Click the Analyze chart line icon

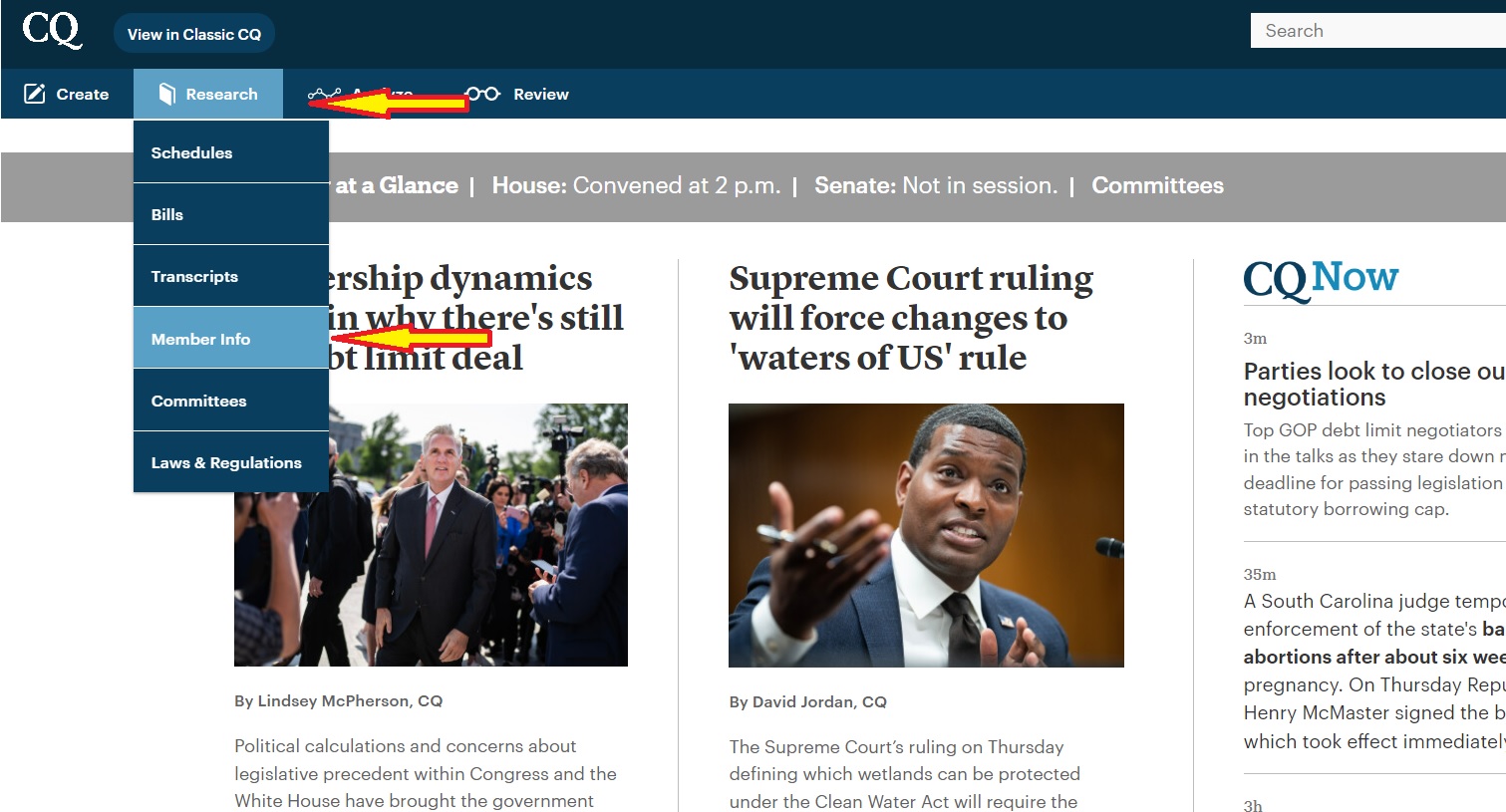coord(324,95)
